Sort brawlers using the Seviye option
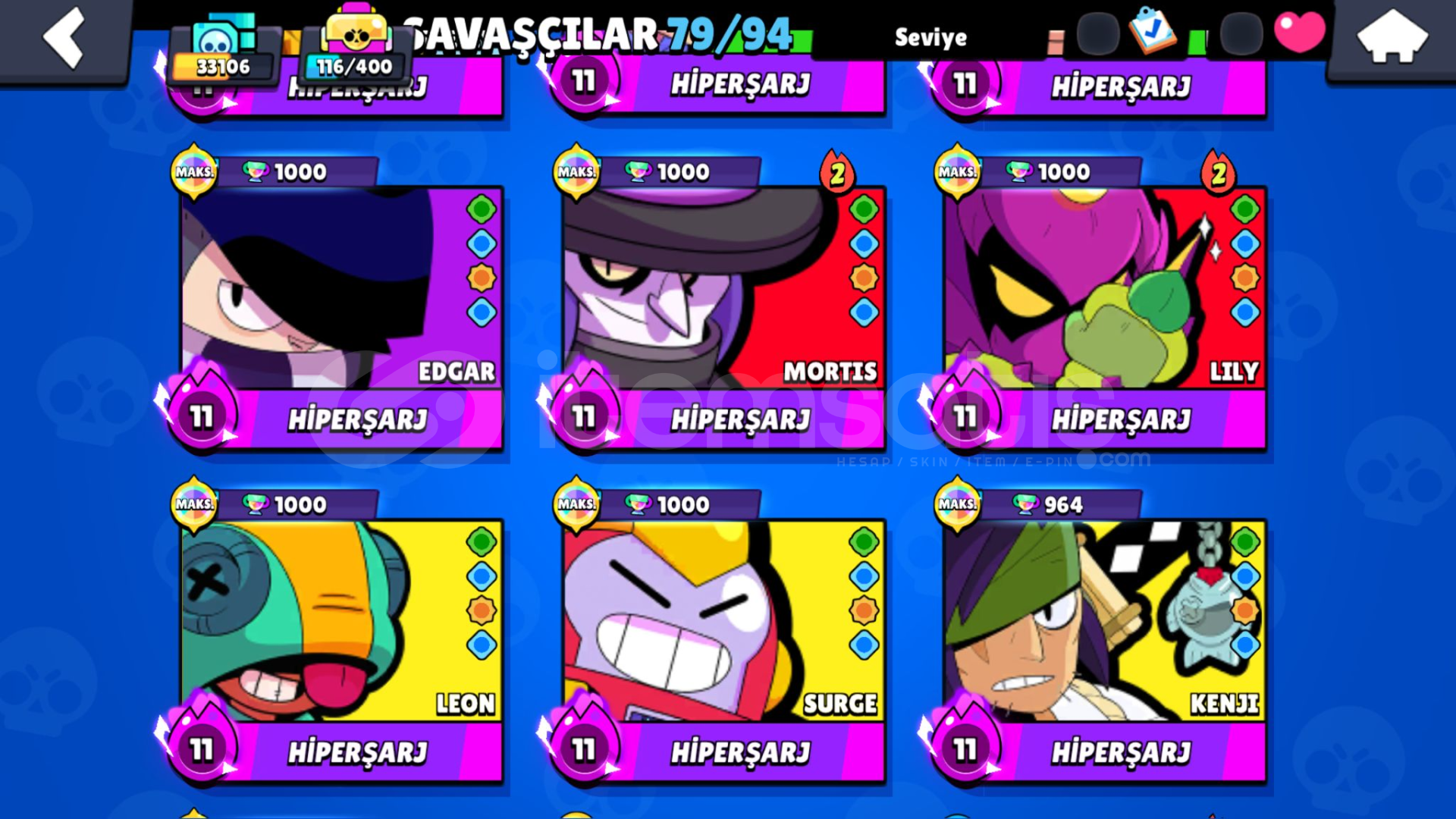 tap(930, 37)
